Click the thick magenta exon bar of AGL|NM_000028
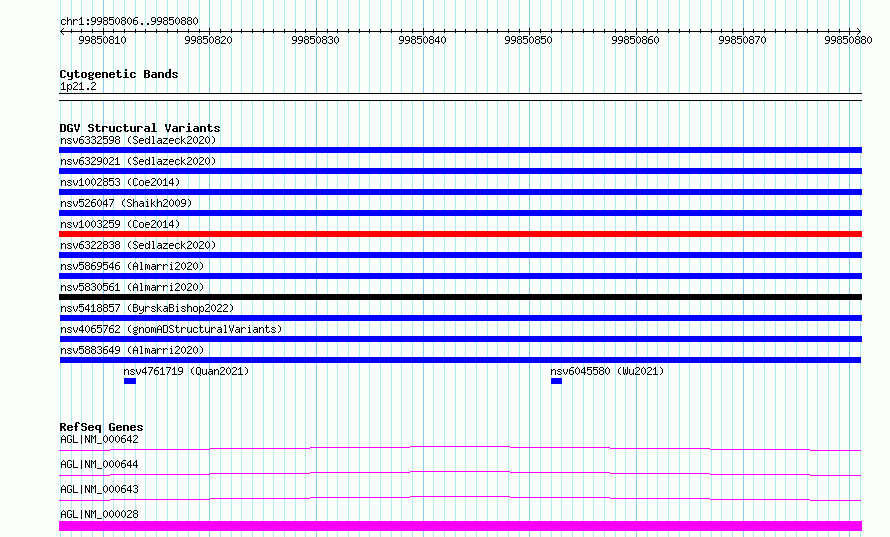This screenshot has height=537, width=890. (460, 526)
